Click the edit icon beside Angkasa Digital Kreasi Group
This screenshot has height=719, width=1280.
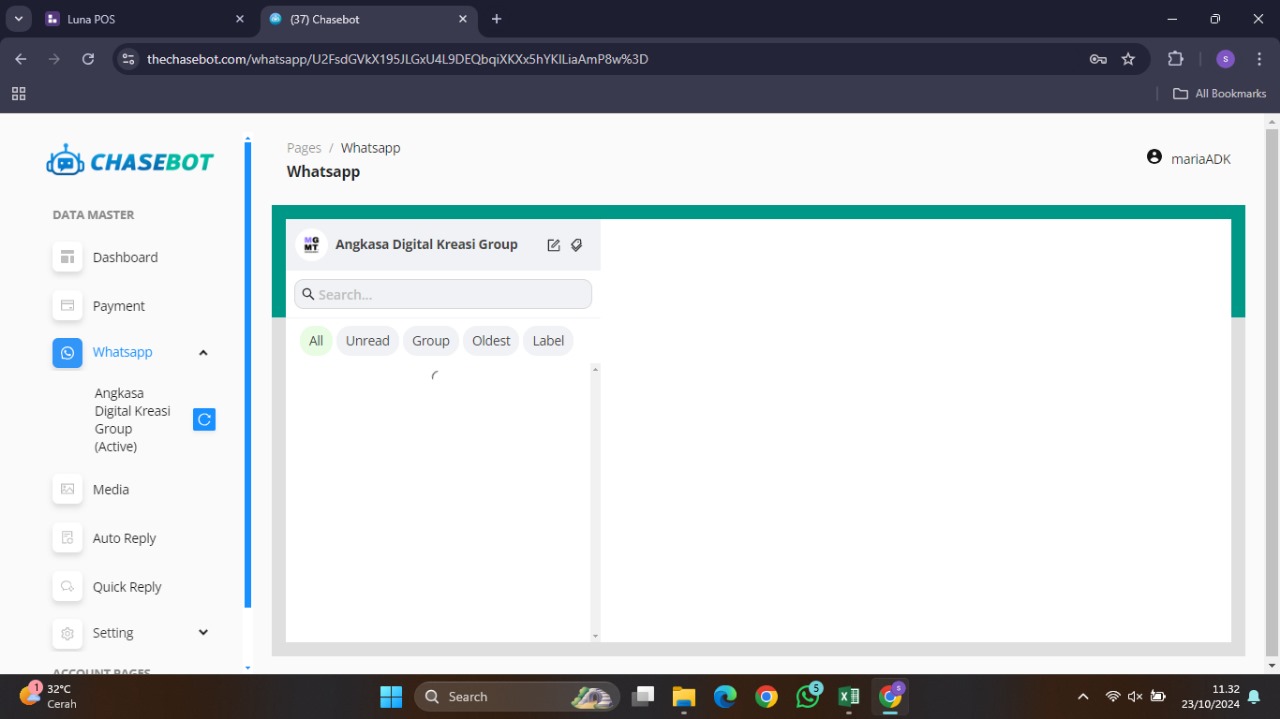pos(553,245)
